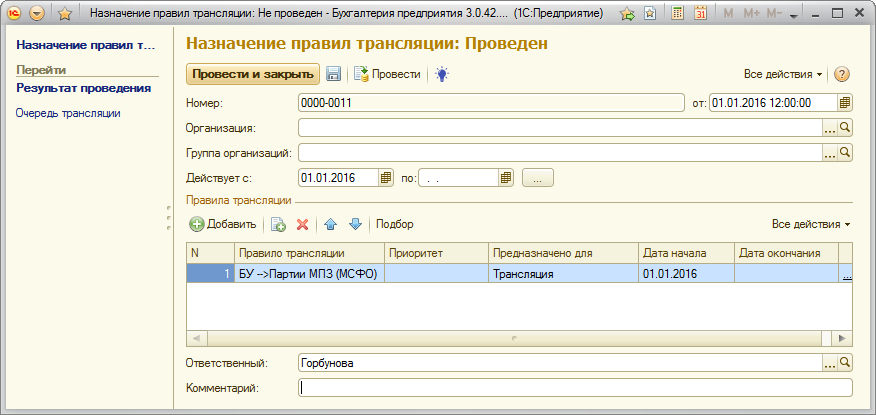Viewport: 876px width, 415px height.
Task: Move rule down with blue down arrow
Action: [x=354, y=224]
